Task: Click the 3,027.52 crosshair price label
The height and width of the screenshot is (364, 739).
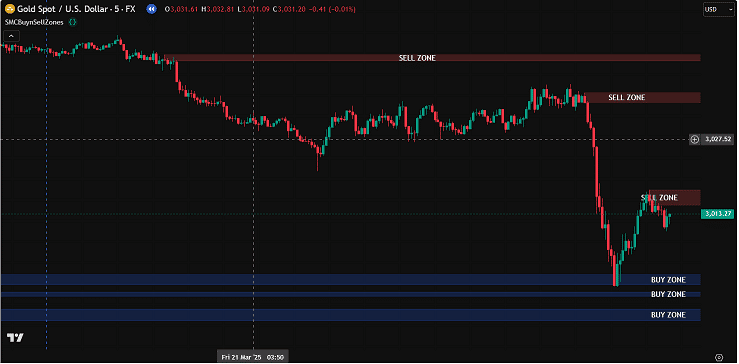Action: (718, 139)
